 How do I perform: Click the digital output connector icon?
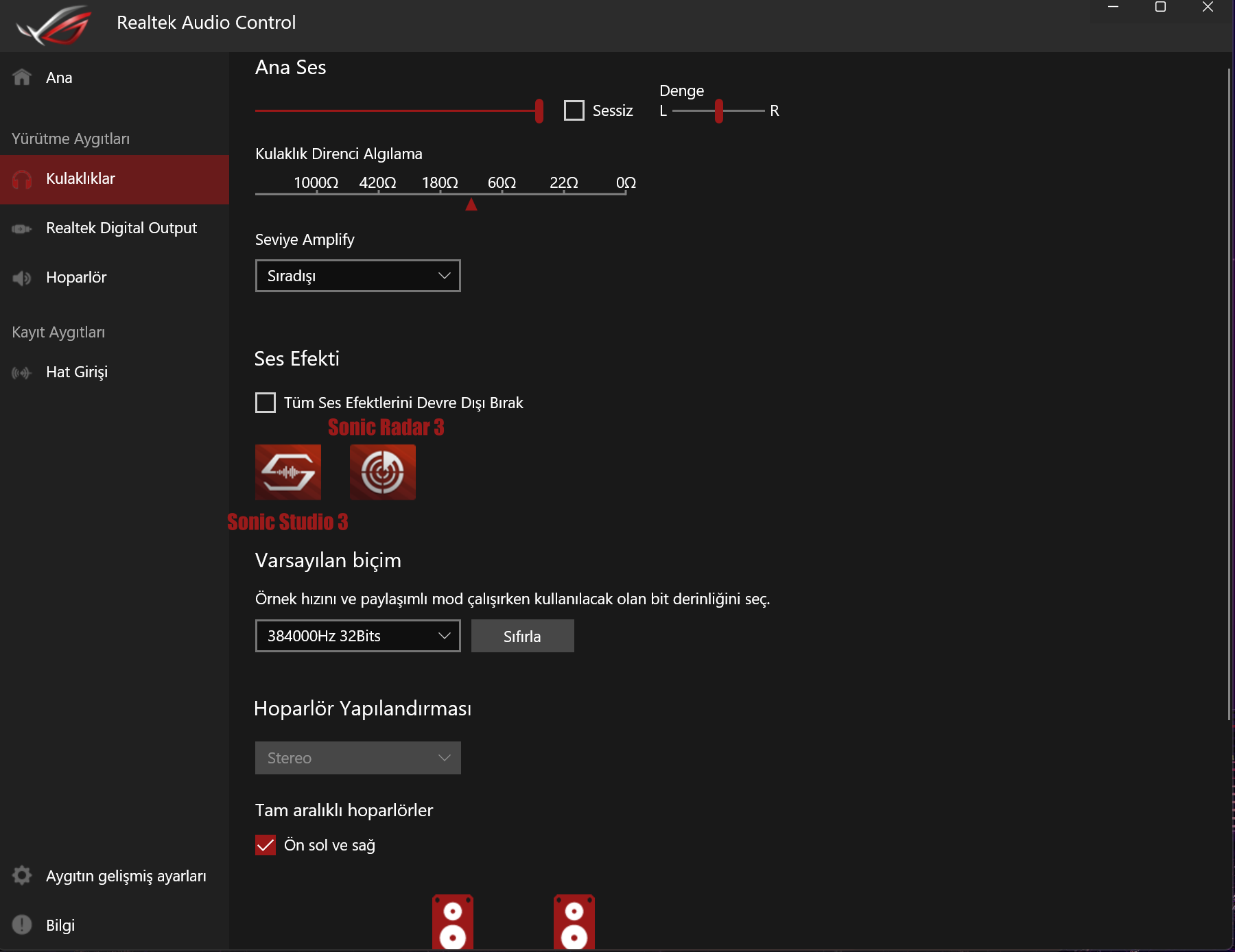pos(22,228)
